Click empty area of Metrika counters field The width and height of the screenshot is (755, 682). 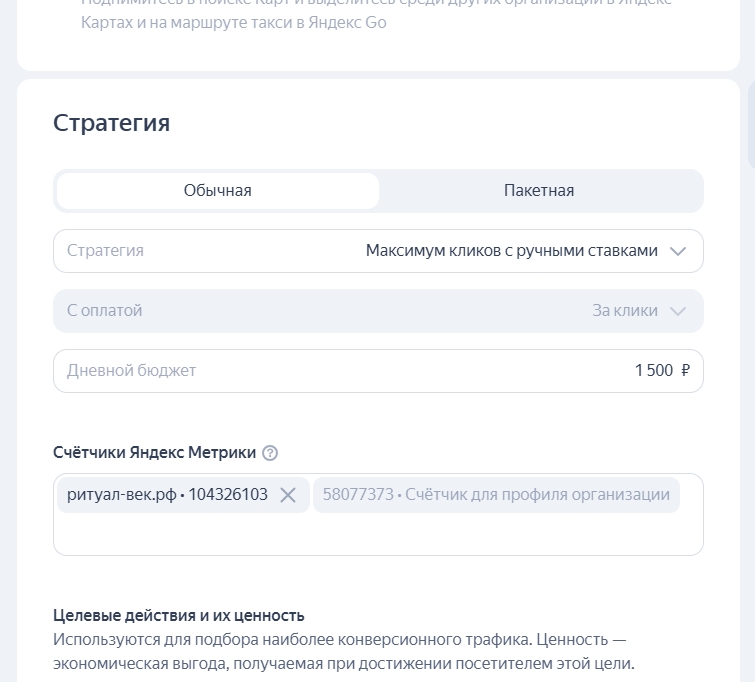tap(378, 535)
